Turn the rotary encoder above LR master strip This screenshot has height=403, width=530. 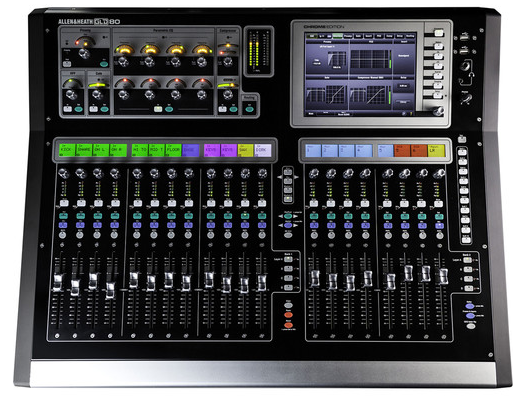[x=439, y=174]
